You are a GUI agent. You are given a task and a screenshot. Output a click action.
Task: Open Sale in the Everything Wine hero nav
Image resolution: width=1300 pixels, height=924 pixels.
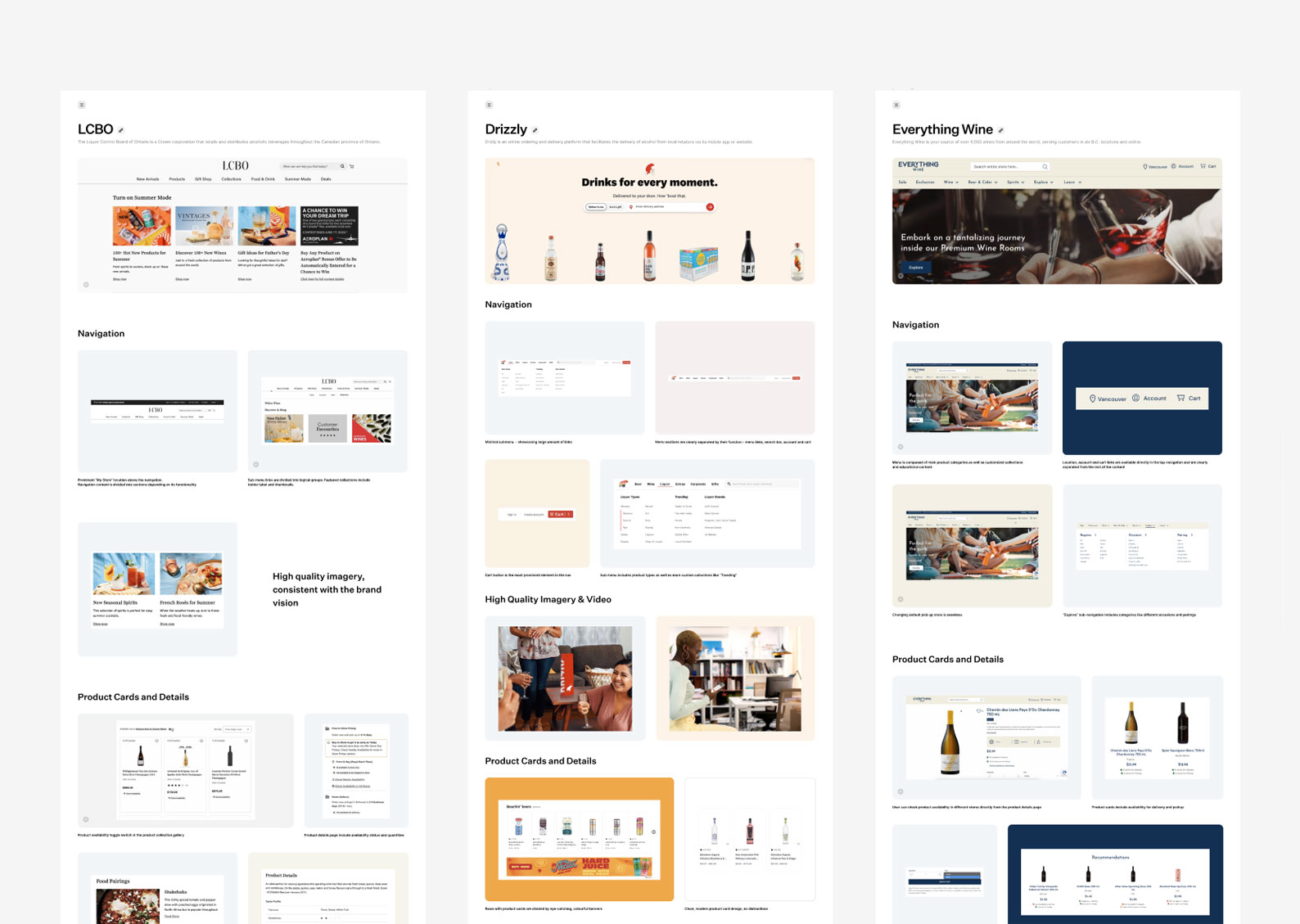click(902, 182)
